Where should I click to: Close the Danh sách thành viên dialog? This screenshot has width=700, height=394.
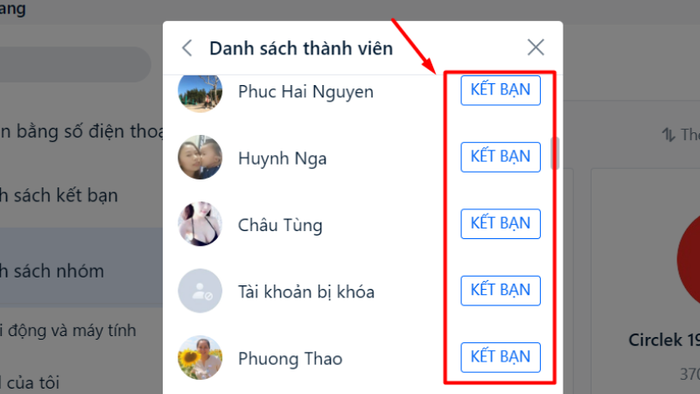pos(535,47)
